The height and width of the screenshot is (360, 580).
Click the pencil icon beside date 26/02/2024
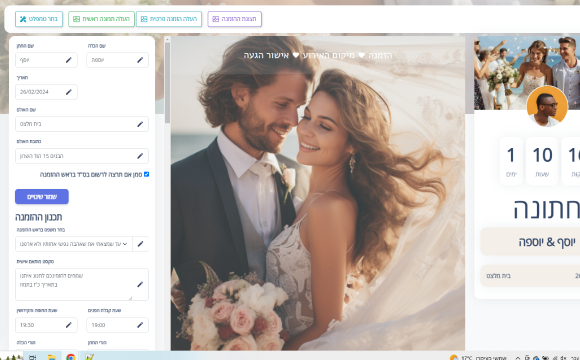tap(69, 92)
